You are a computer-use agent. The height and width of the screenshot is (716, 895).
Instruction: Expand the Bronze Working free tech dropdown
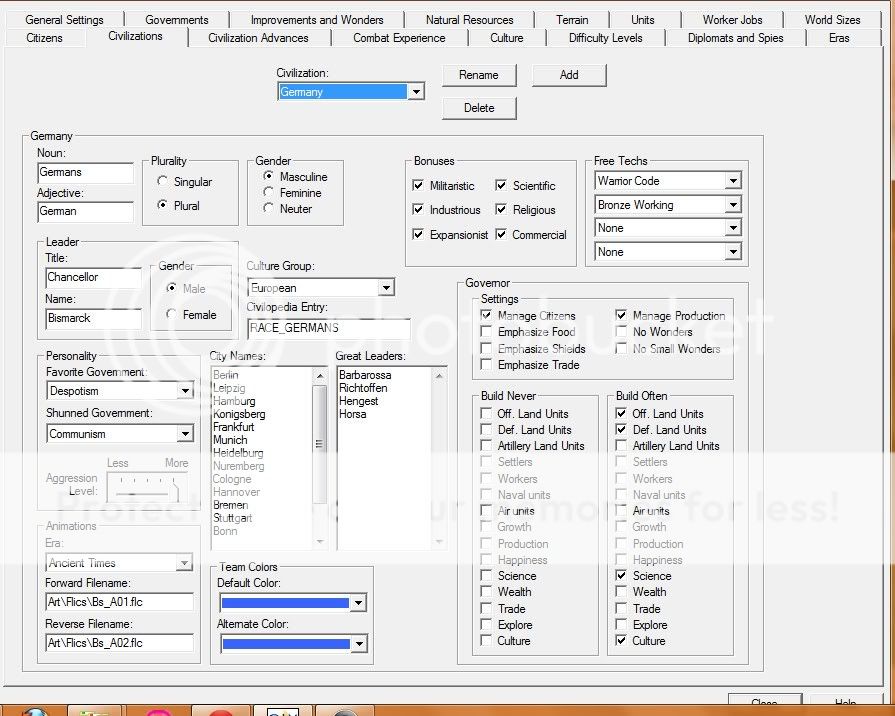point(733,205)
